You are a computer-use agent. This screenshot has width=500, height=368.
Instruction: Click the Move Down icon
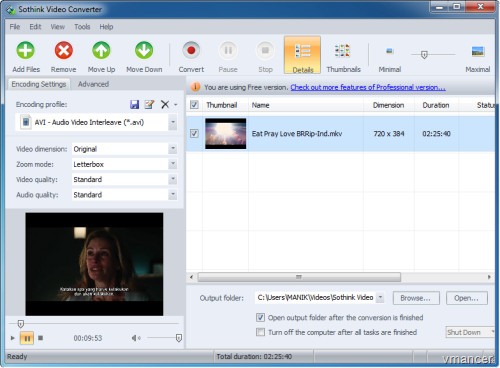point(144,51)
